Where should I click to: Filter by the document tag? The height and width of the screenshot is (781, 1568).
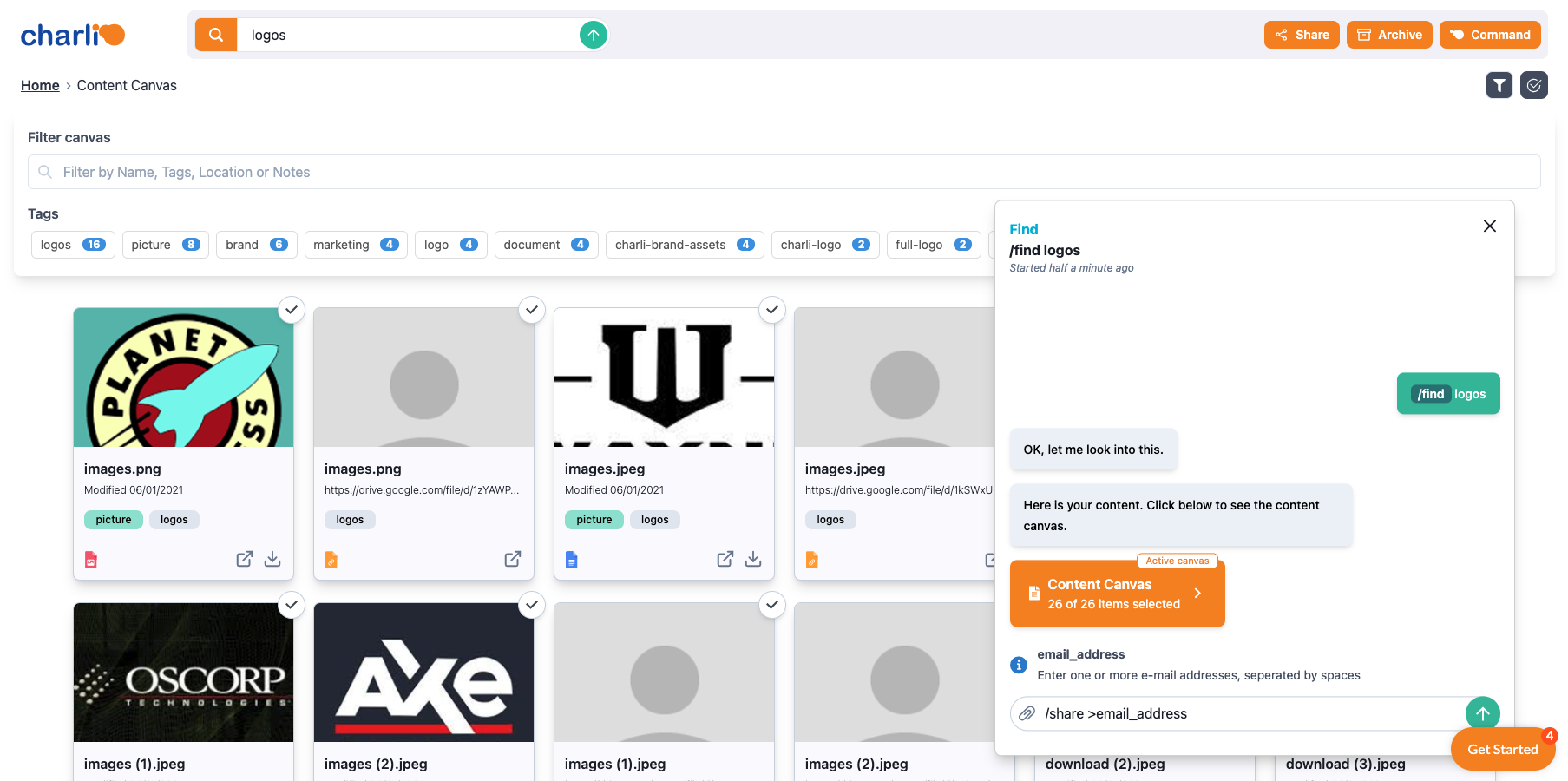(547, 245)
